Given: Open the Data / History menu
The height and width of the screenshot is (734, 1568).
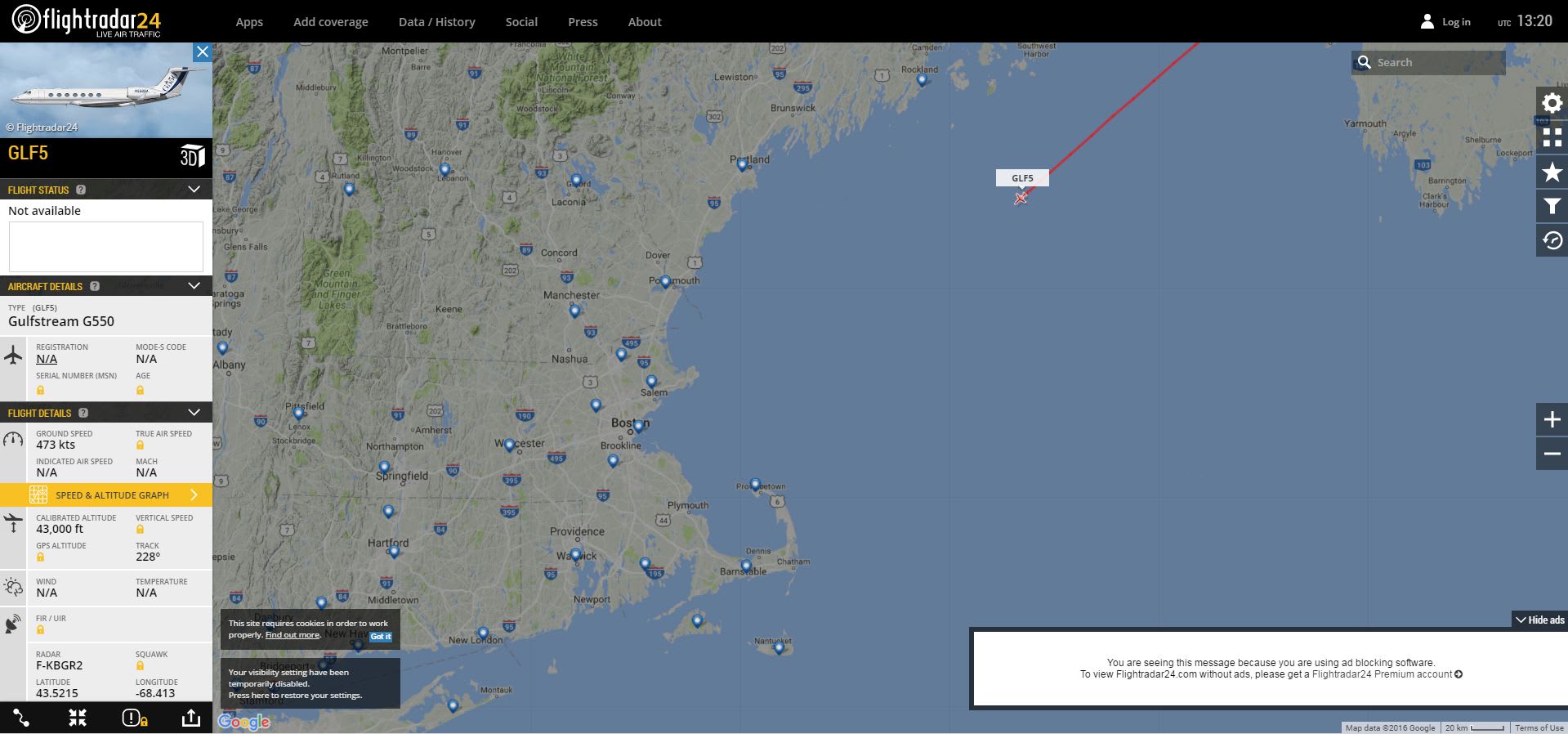Looking at the screenshot, I should click(x=436, y=22).
